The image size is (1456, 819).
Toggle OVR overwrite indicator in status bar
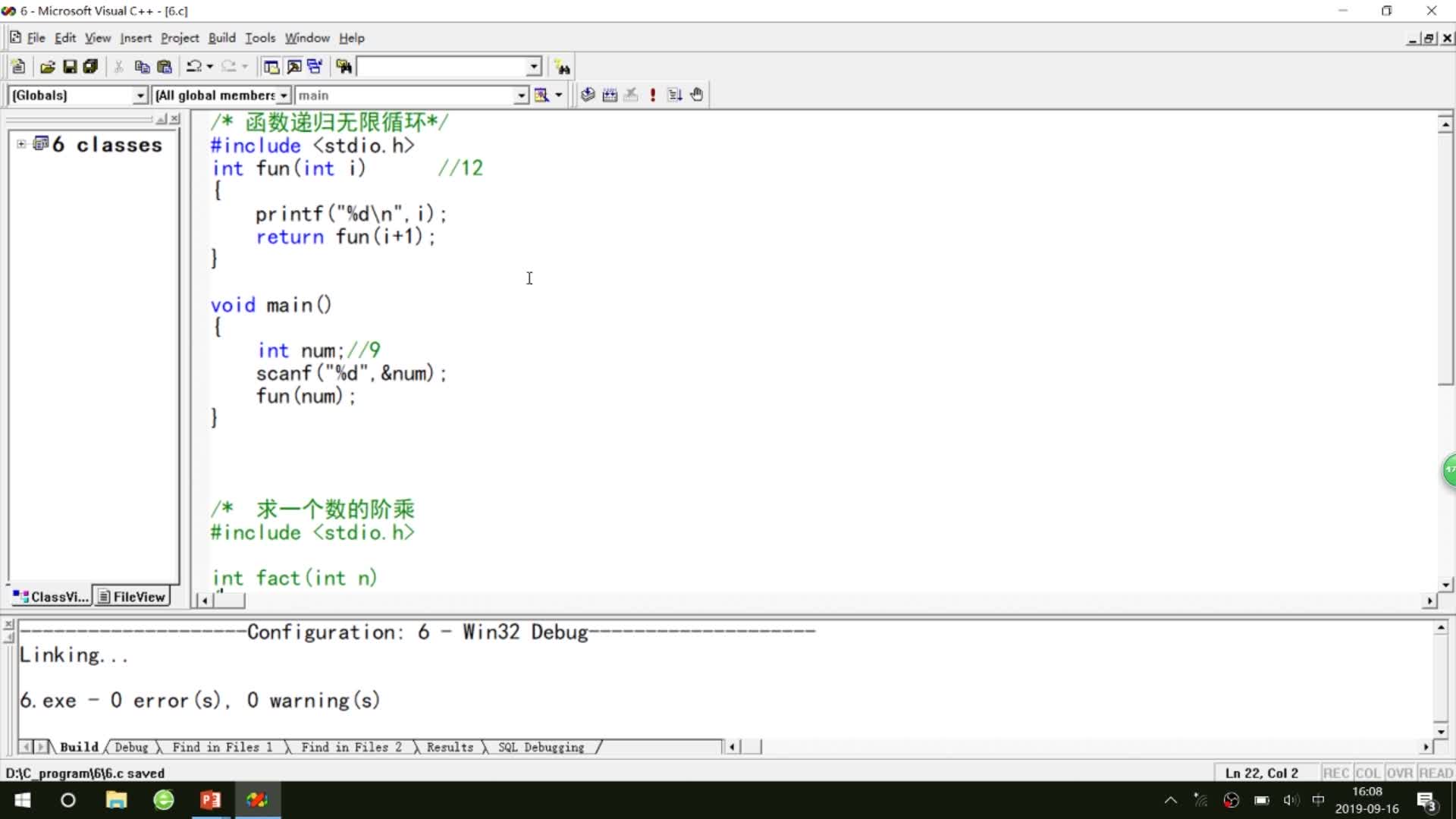[1399, 773]
